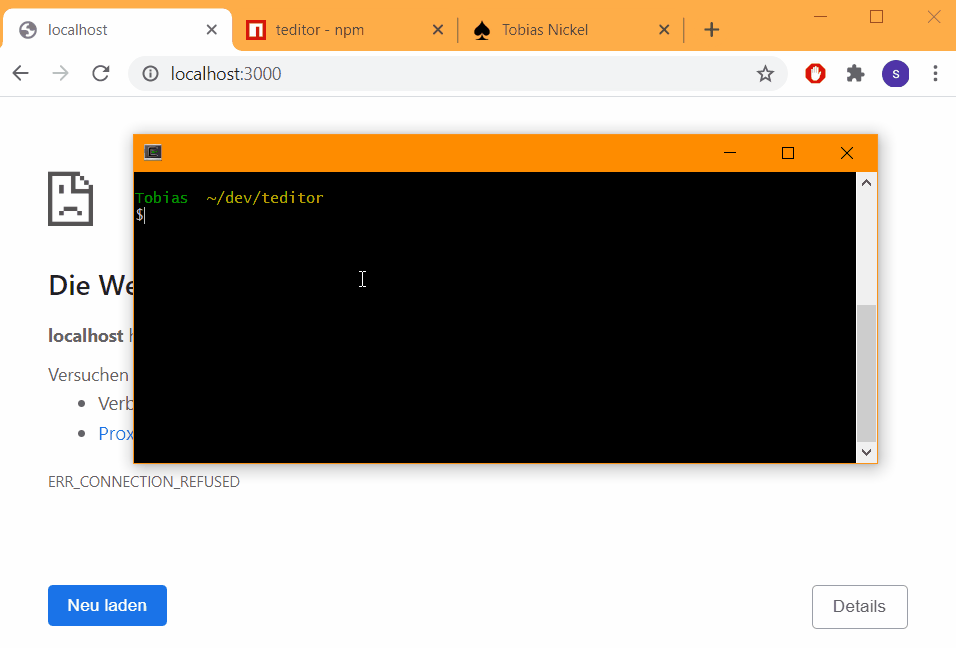Image resolution: width=956 pixels, height=648 pixels.
Task: Switch to the Tobias Nickel tab
Action: (545, 30)
